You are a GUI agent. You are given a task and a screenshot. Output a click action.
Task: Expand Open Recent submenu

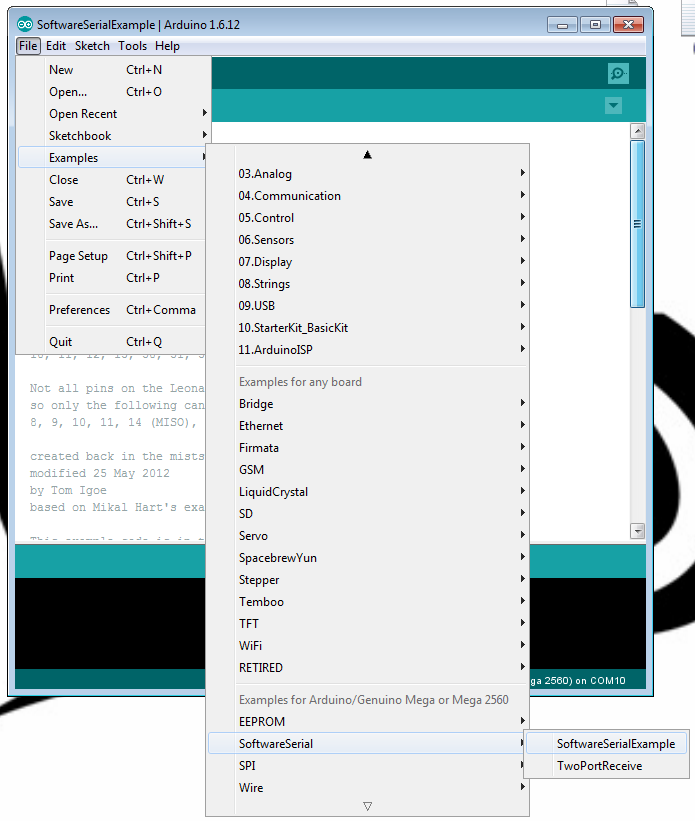[x=113, y=114]
